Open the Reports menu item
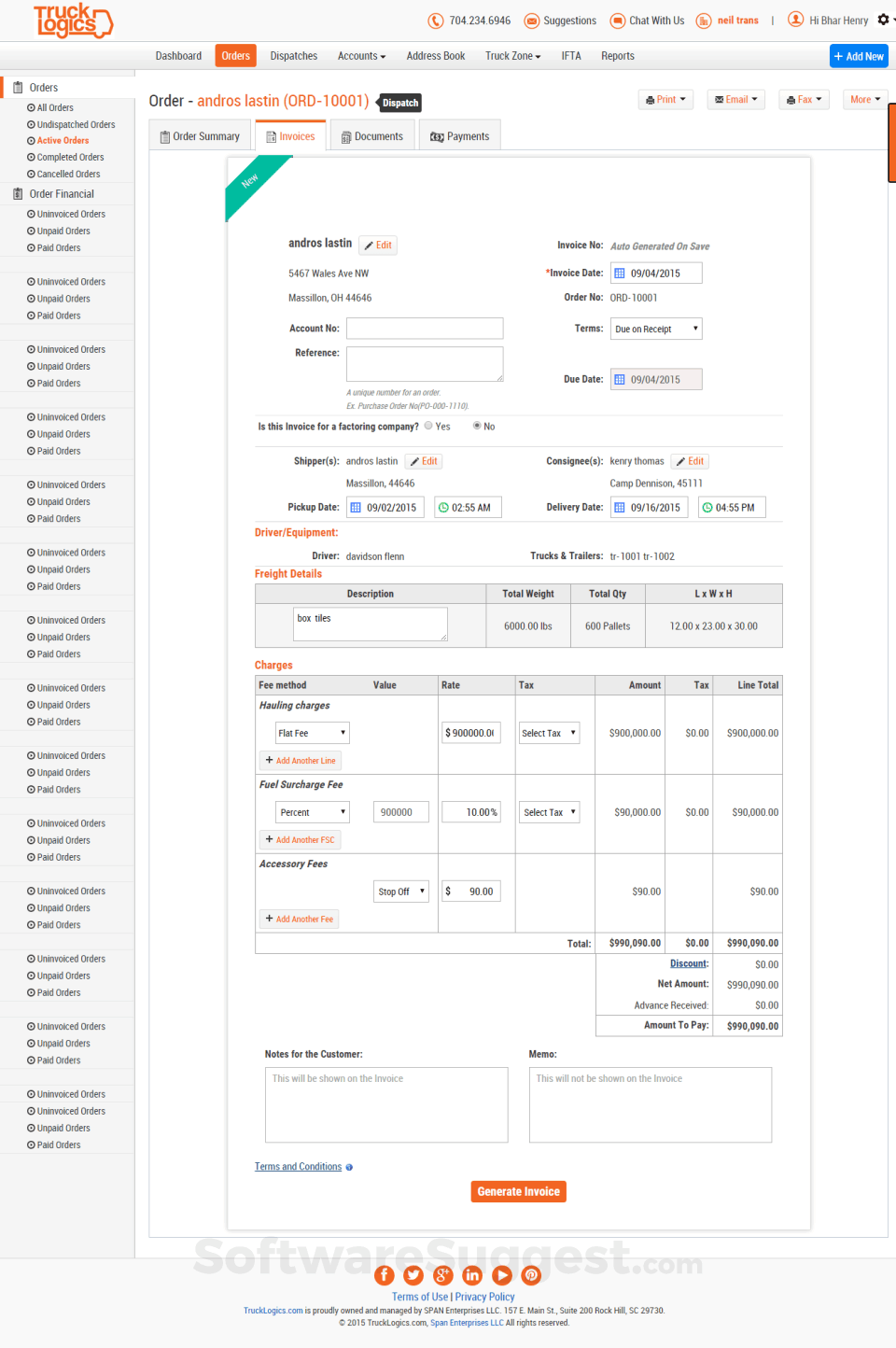 point(618,56)
